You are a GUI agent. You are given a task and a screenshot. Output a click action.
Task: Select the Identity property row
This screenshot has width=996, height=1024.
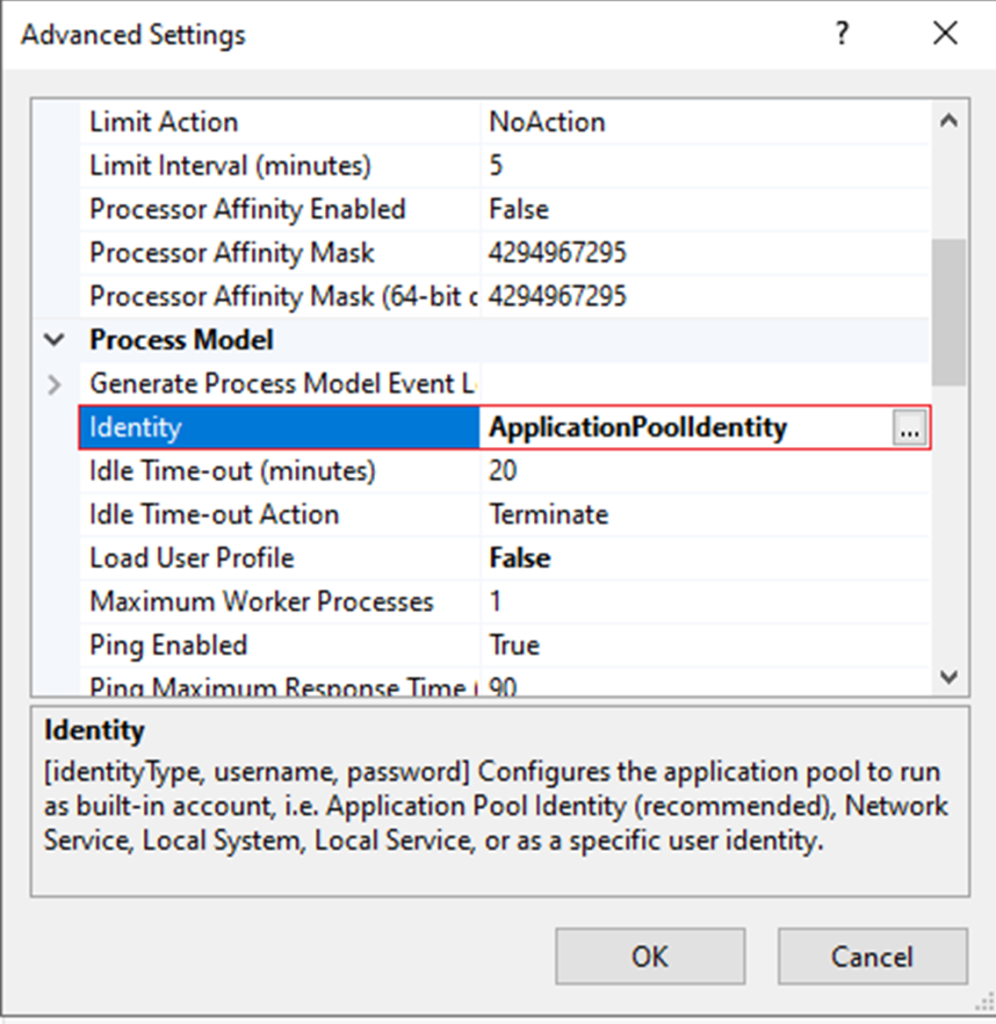coord(504,428)
